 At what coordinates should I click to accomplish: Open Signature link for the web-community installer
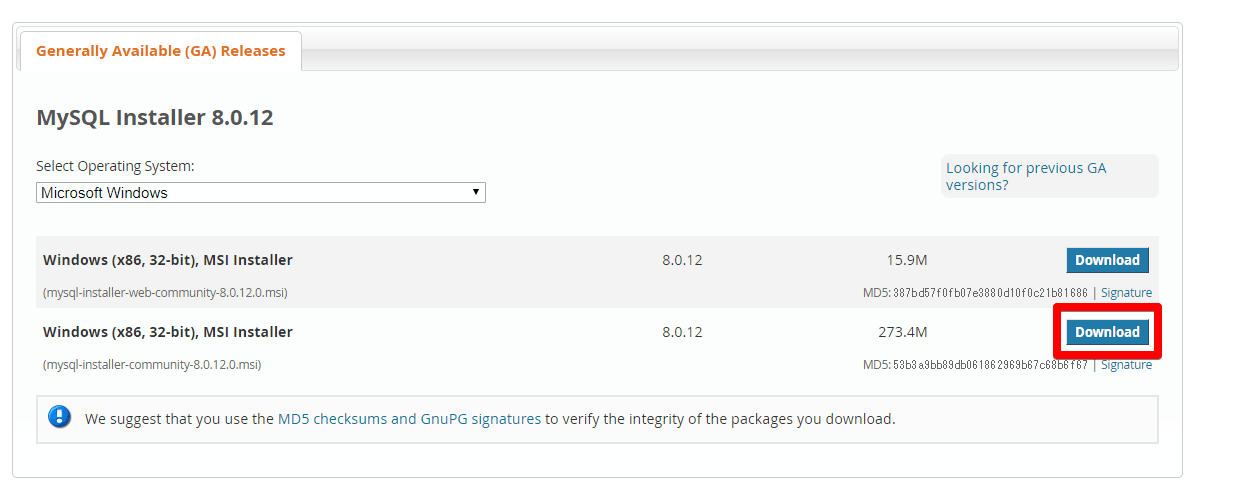(x=1126, y=293)
